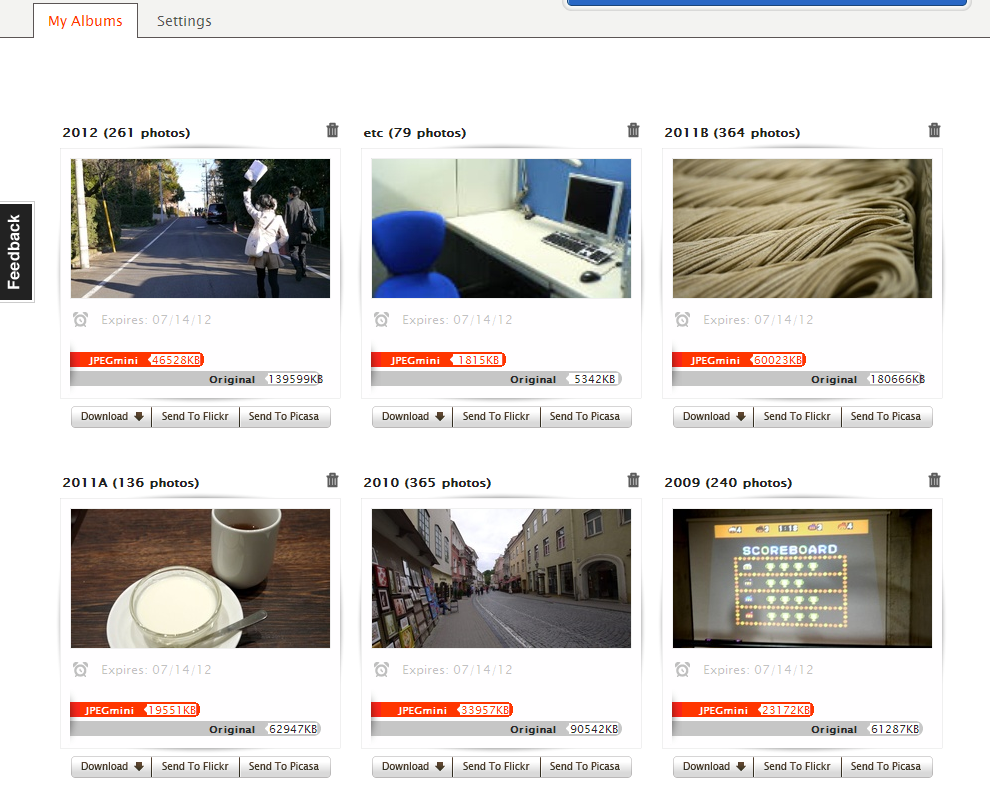Image resolution: width=990 pixels, height=803 pixels.
Task: Switch to the Settings tab
Action: (184, 21)
